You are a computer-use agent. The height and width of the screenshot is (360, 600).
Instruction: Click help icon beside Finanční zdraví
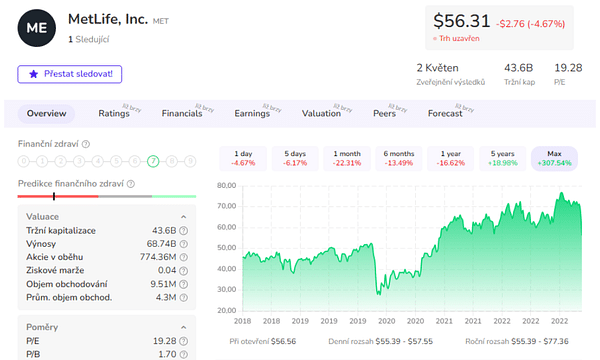click(x=86, y=144)
